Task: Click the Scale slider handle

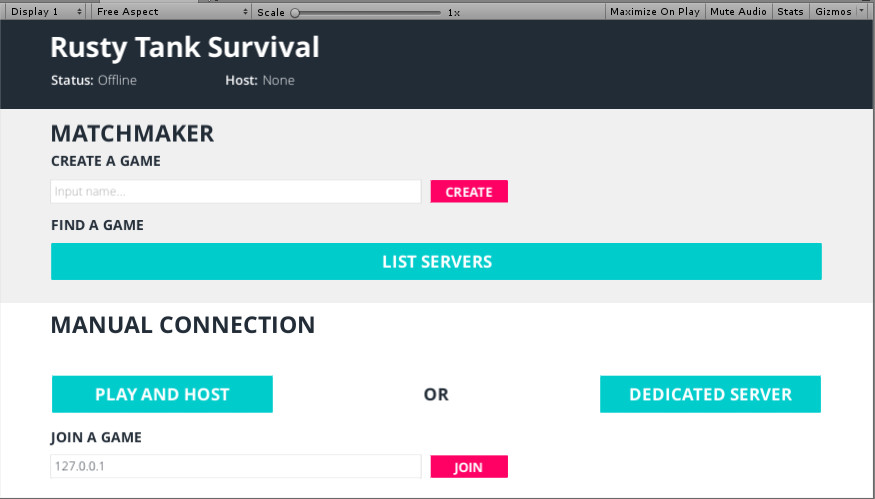Action: [x=295, y=13]
